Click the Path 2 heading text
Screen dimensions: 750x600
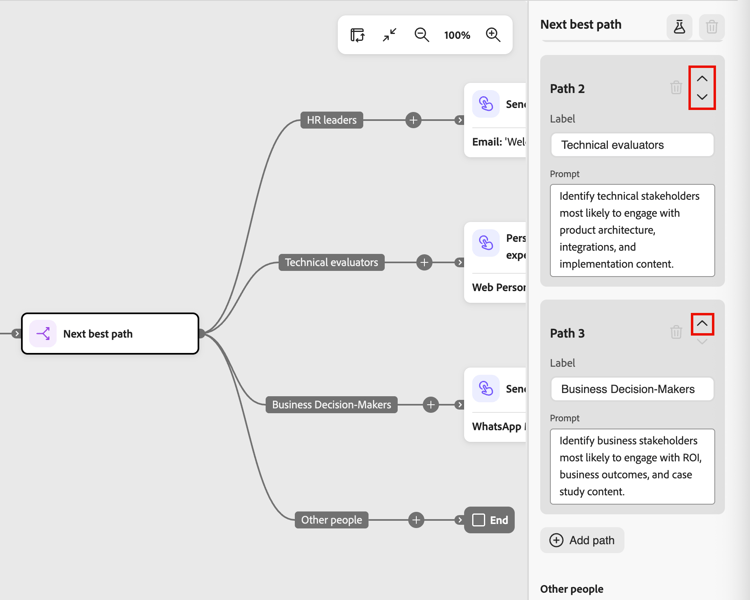click(x=567, y=89)
